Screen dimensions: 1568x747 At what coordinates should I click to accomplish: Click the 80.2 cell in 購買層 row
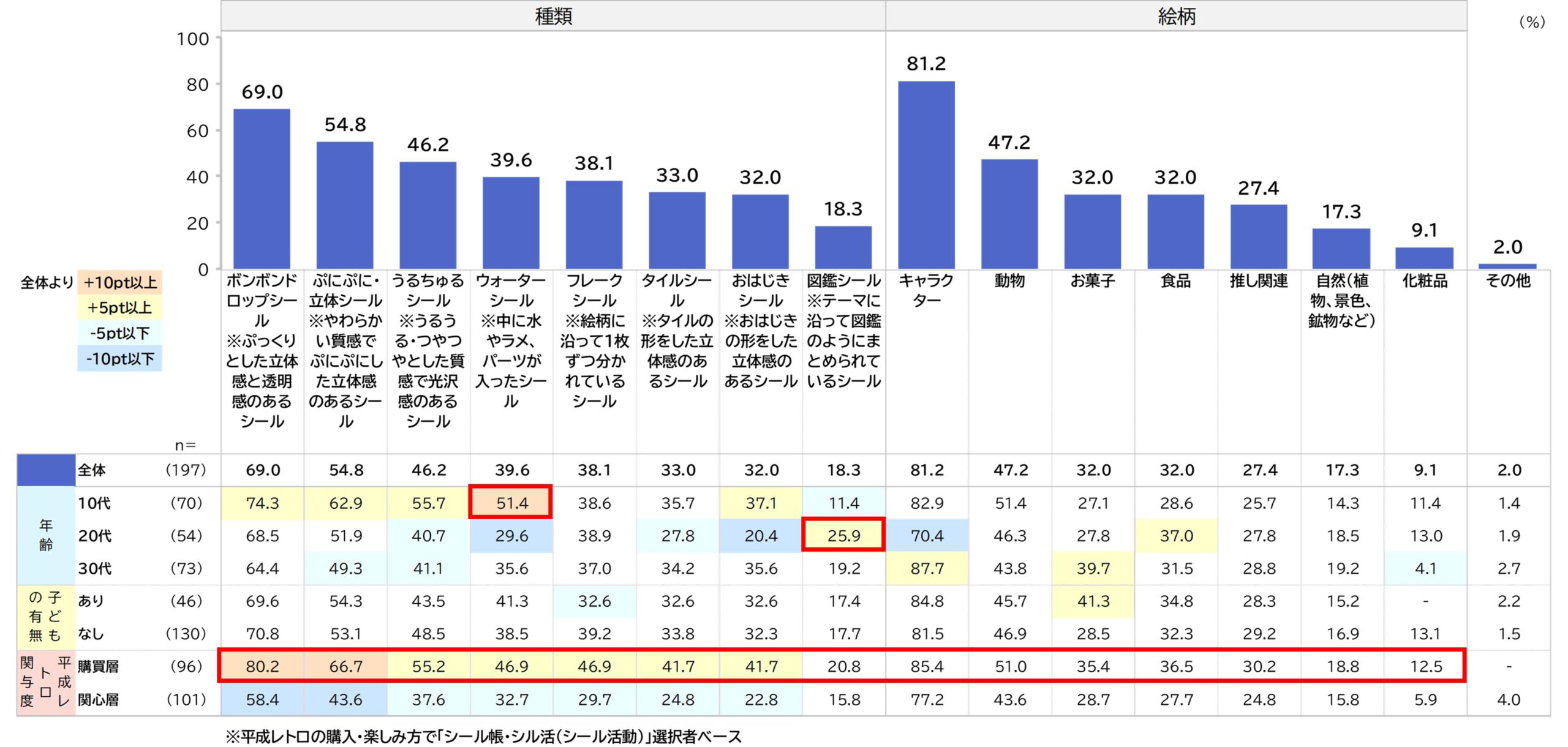pyautogui.click(x=262, y=667)
